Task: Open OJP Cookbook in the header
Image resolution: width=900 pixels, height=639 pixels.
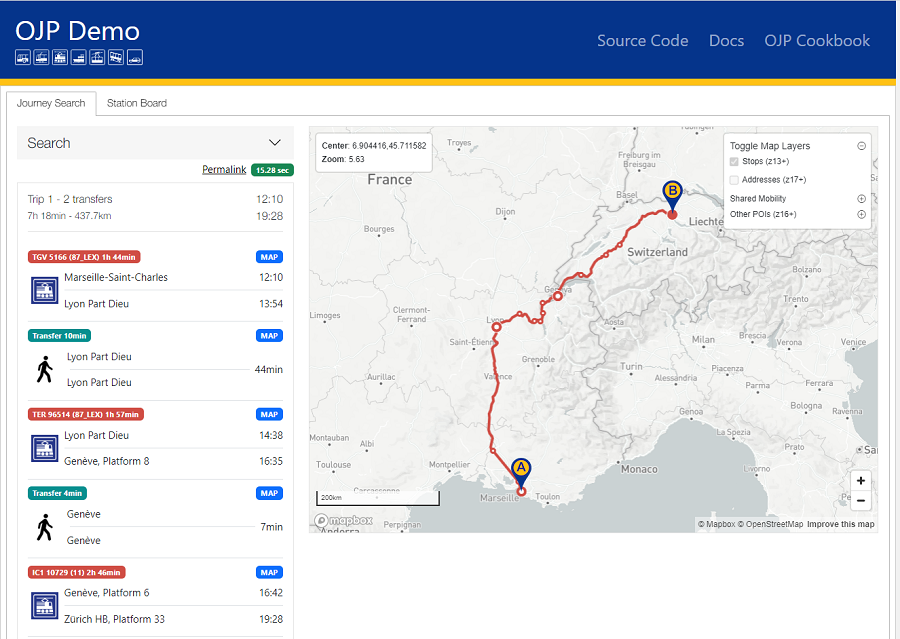Action: [817, 41]
